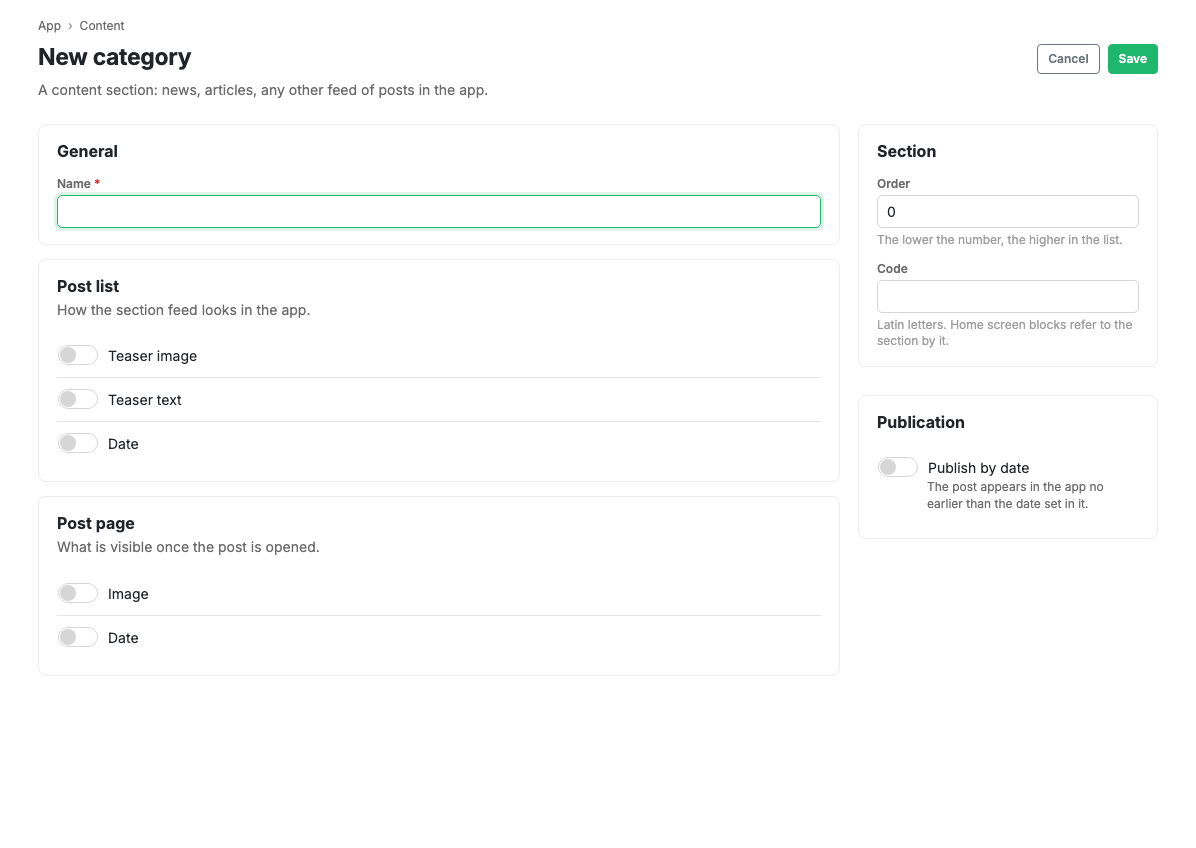Screen dimensions: 1196x848
Task: Click "How the section feed looks in the app."
Action: [184, 310]
